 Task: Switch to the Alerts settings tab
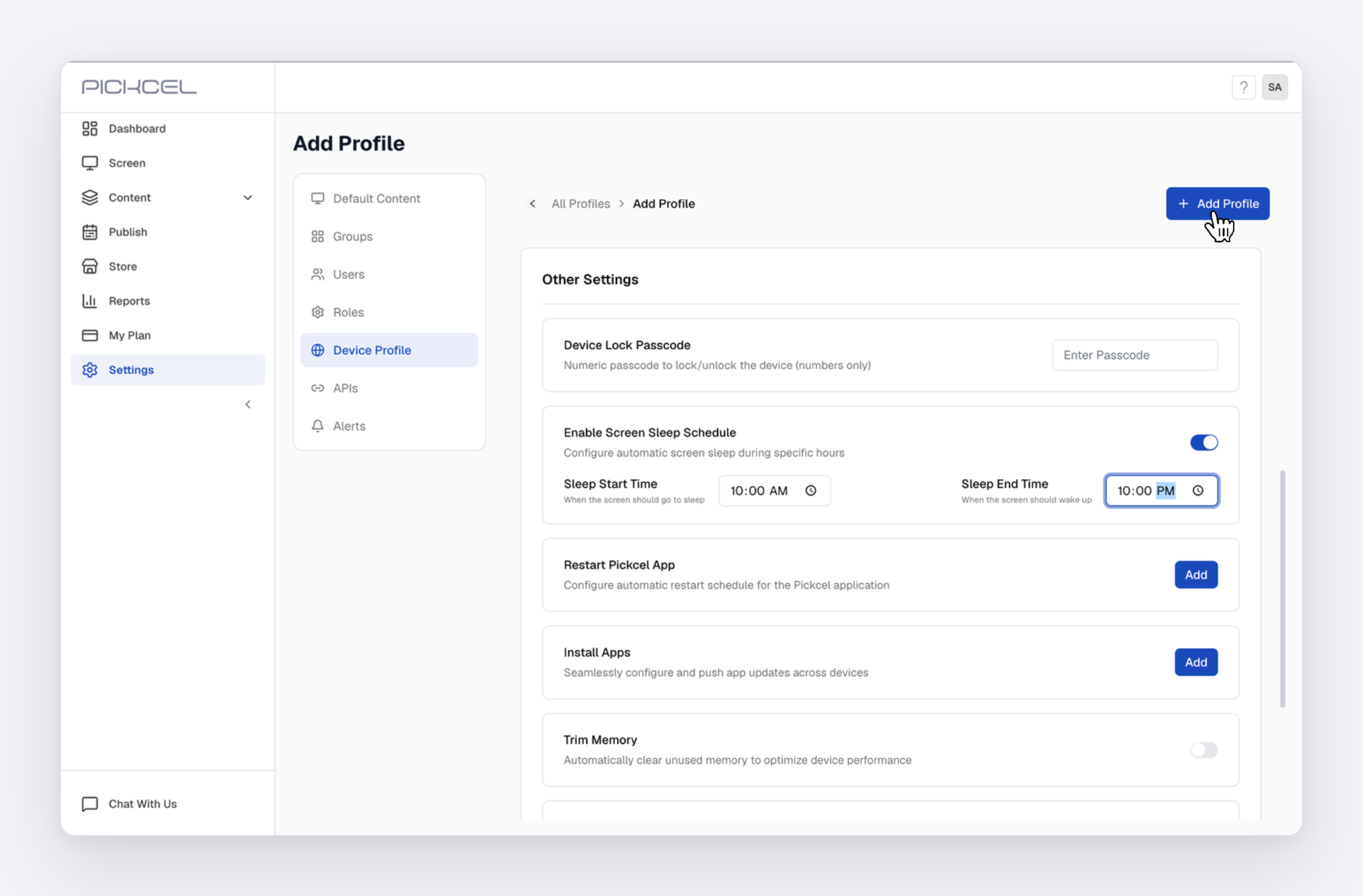click(x=389, y=426)
